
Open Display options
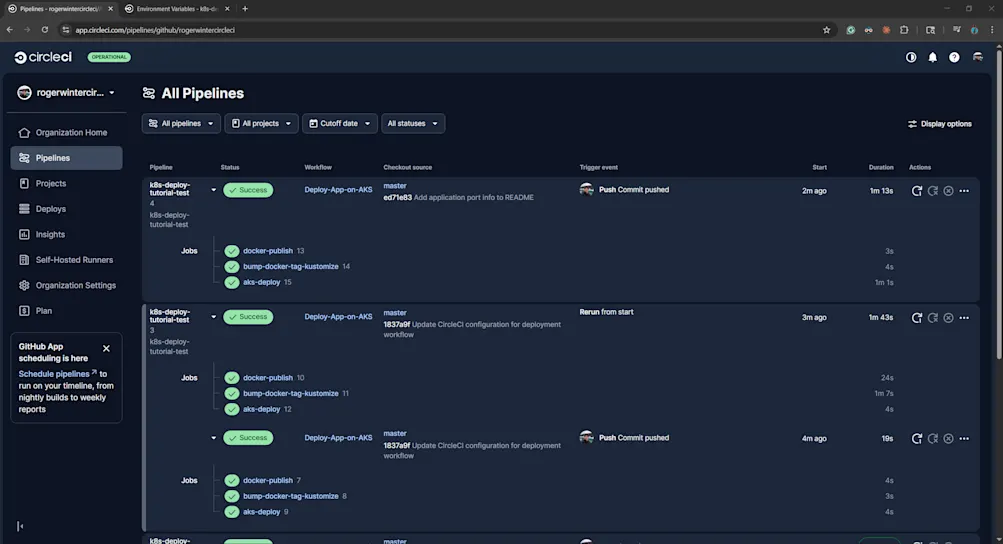[940, 124]
